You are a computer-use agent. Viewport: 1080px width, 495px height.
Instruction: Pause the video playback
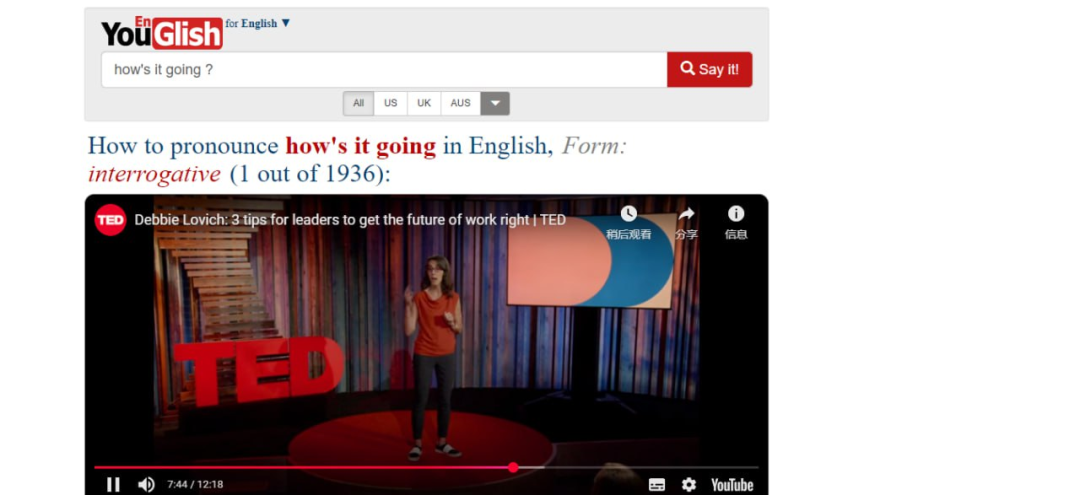tap(113, 484)
